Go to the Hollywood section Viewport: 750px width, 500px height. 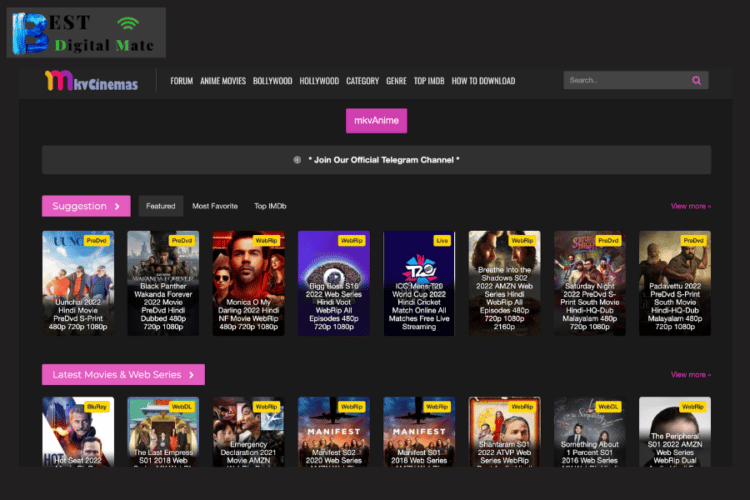319,81
